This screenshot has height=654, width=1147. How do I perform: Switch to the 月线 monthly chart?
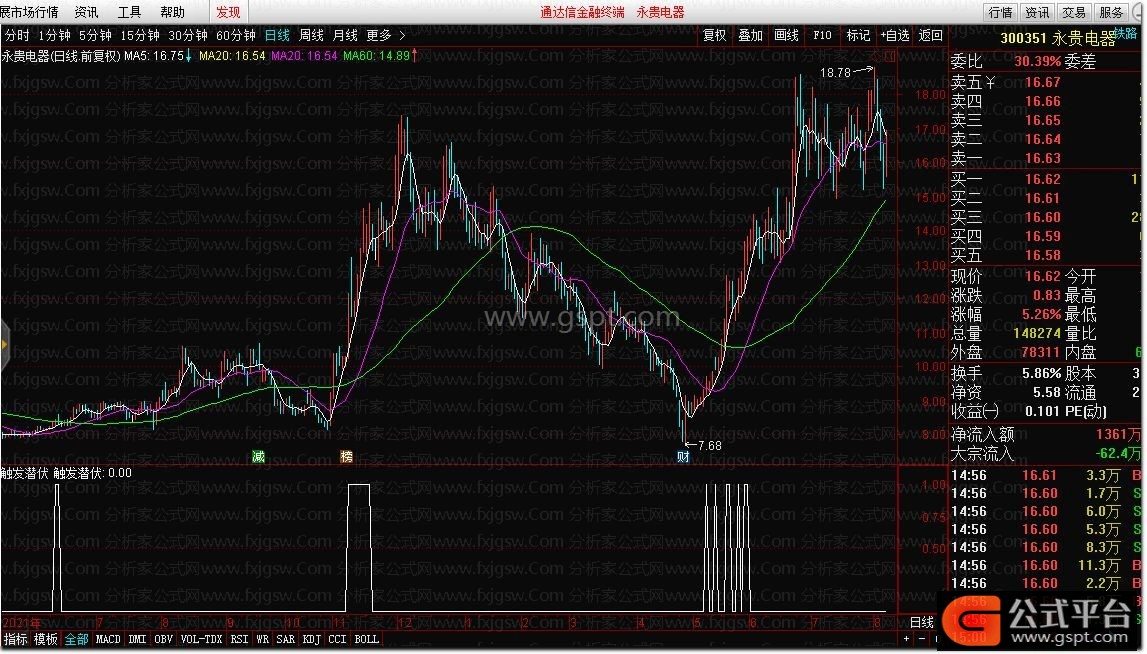(345, 35)
